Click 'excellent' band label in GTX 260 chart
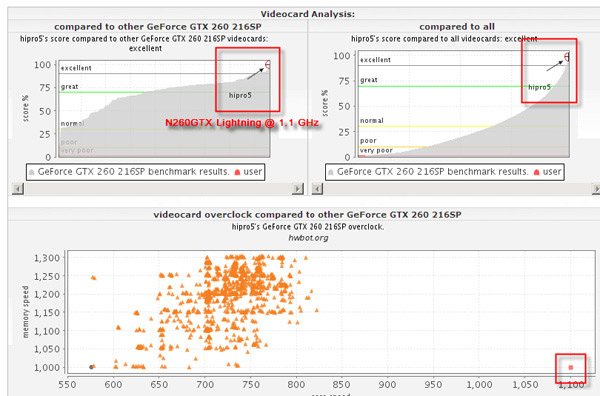600x396 pixels. 76,68
